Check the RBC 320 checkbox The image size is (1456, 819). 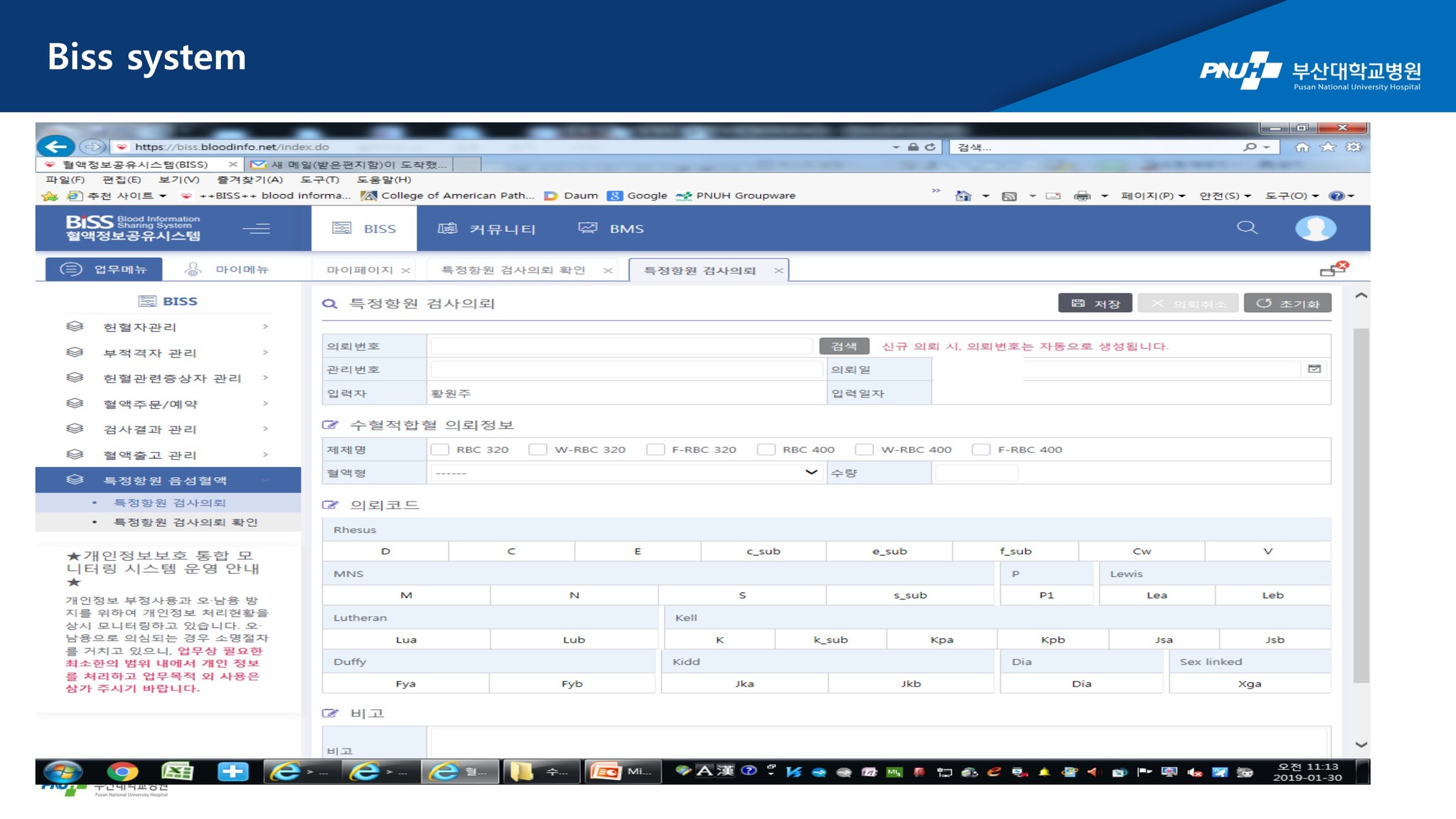coord(440,449)
